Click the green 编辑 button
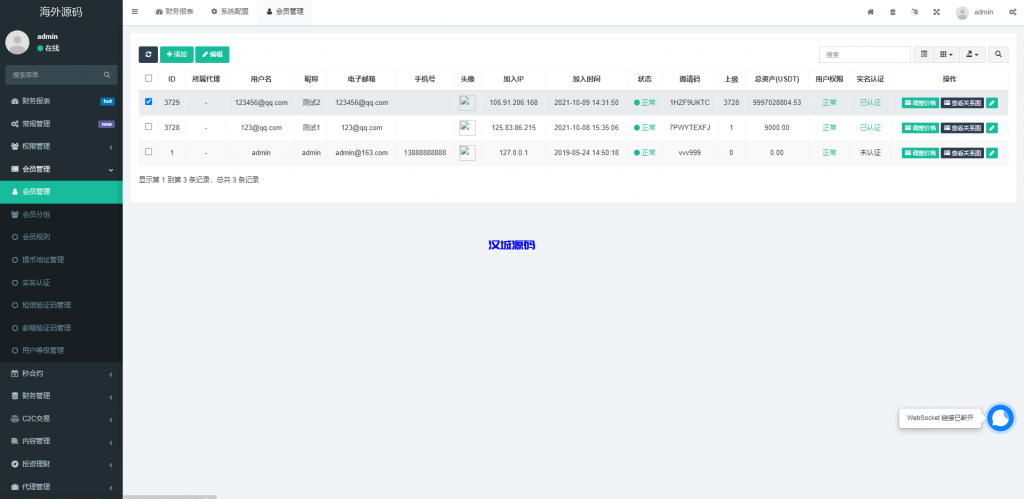This screenshot has width=1024, height=499. (212, 54)
